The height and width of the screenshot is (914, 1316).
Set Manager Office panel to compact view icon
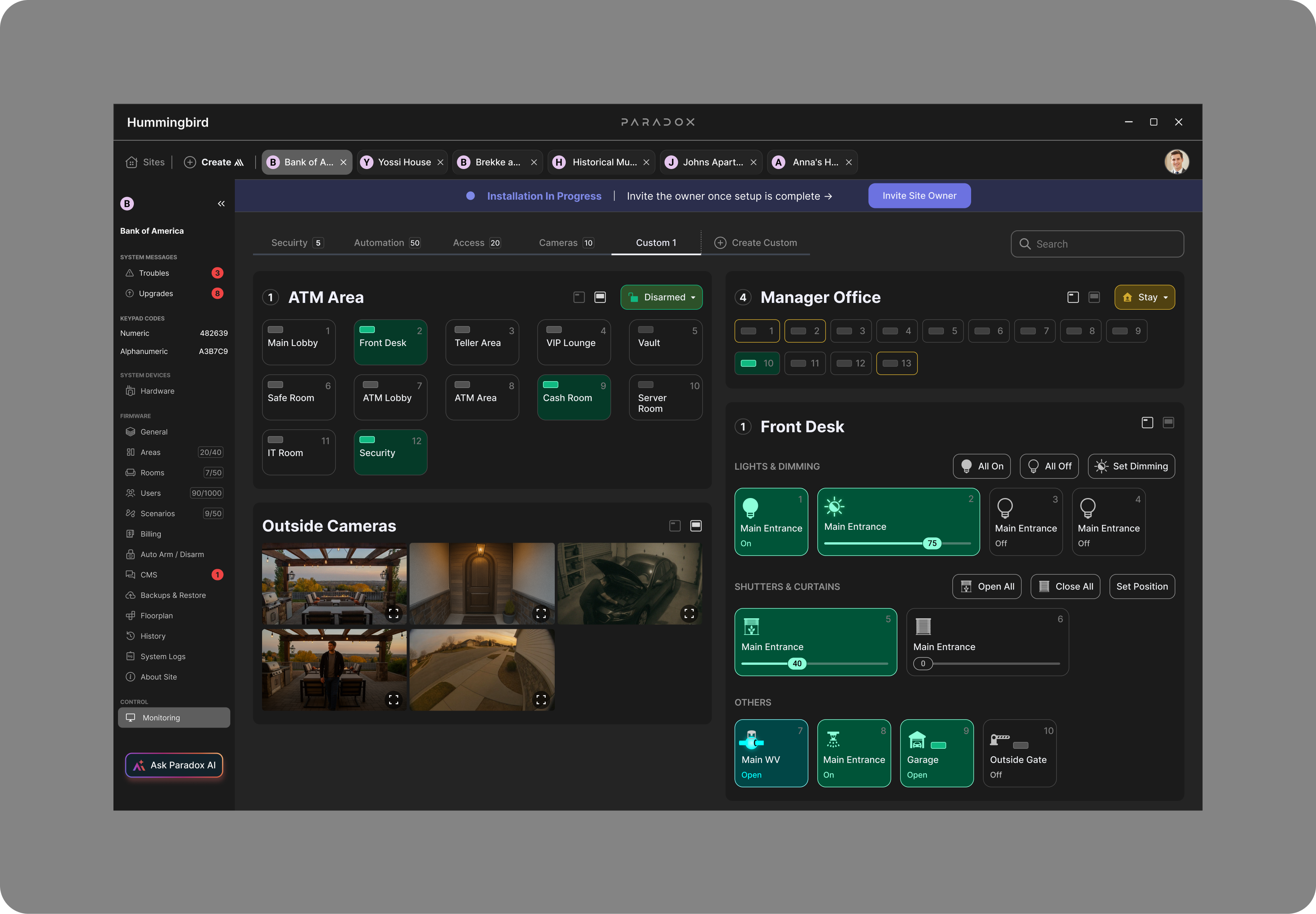(1073, 297)
